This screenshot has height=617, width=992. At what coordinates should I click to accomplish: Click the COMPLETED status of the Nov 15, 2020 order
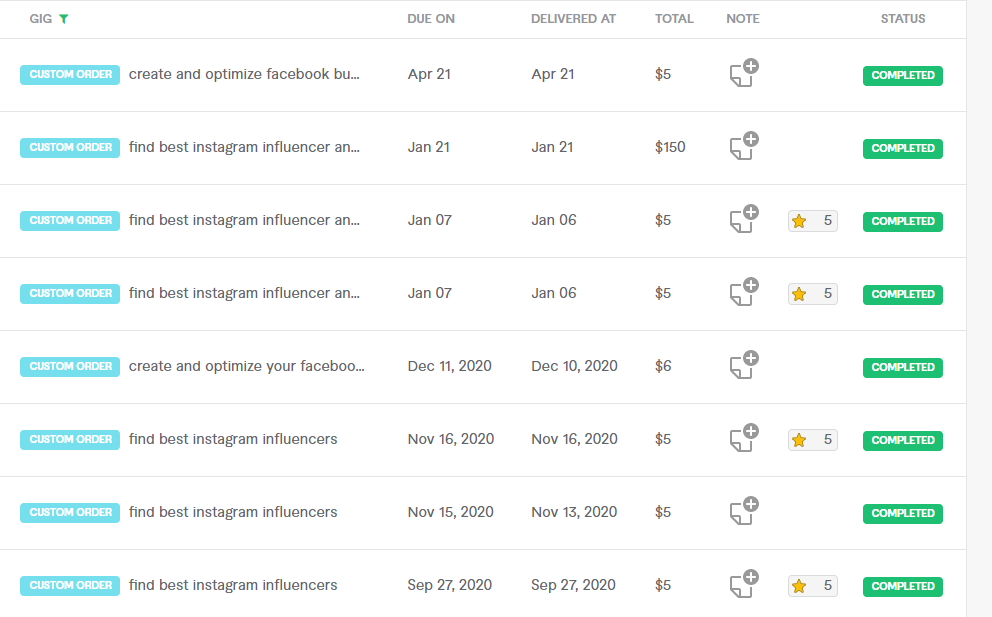click(903, 513)
